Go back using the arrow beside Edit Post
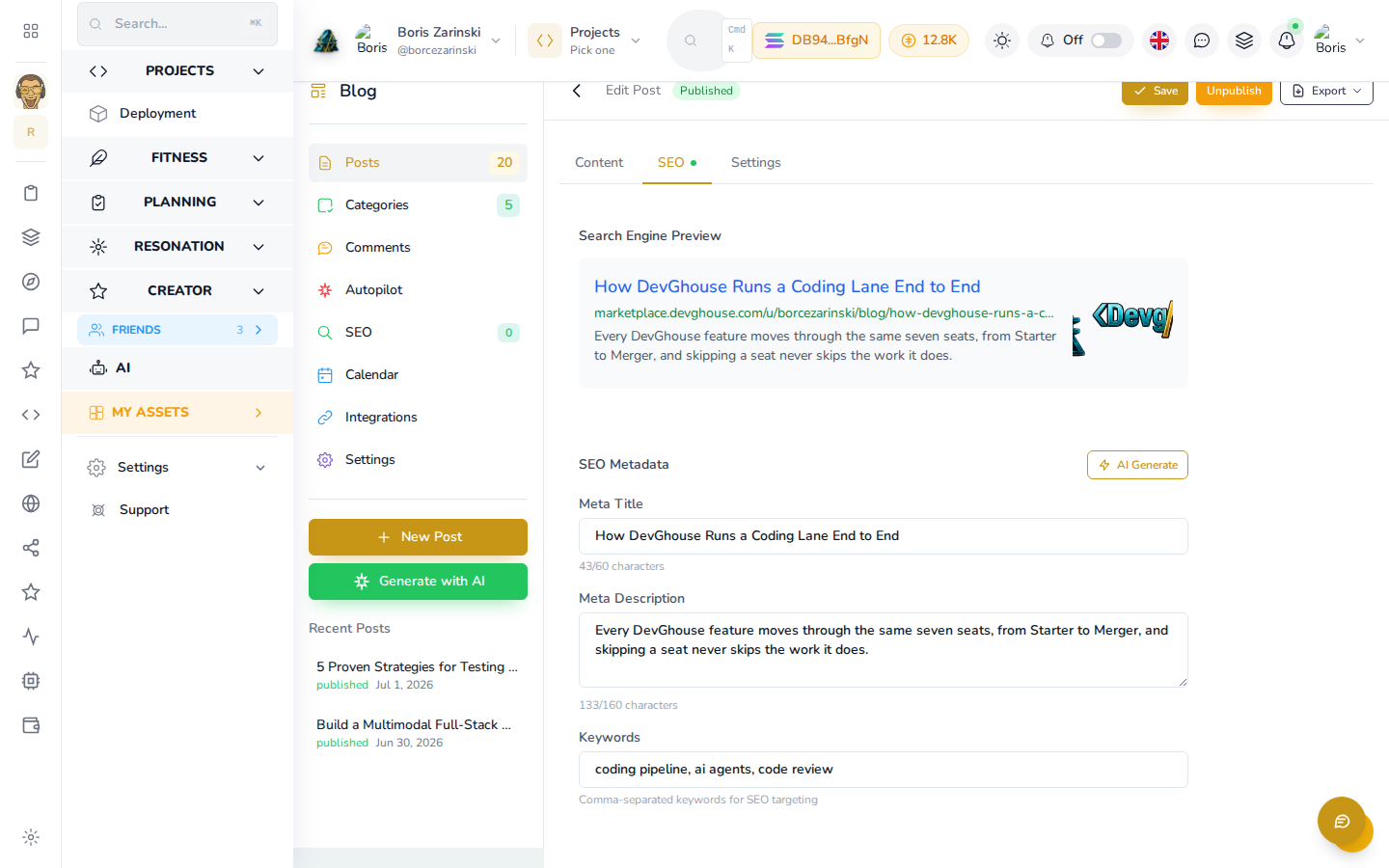1389x868 pixels. click(x=577, y=91)
